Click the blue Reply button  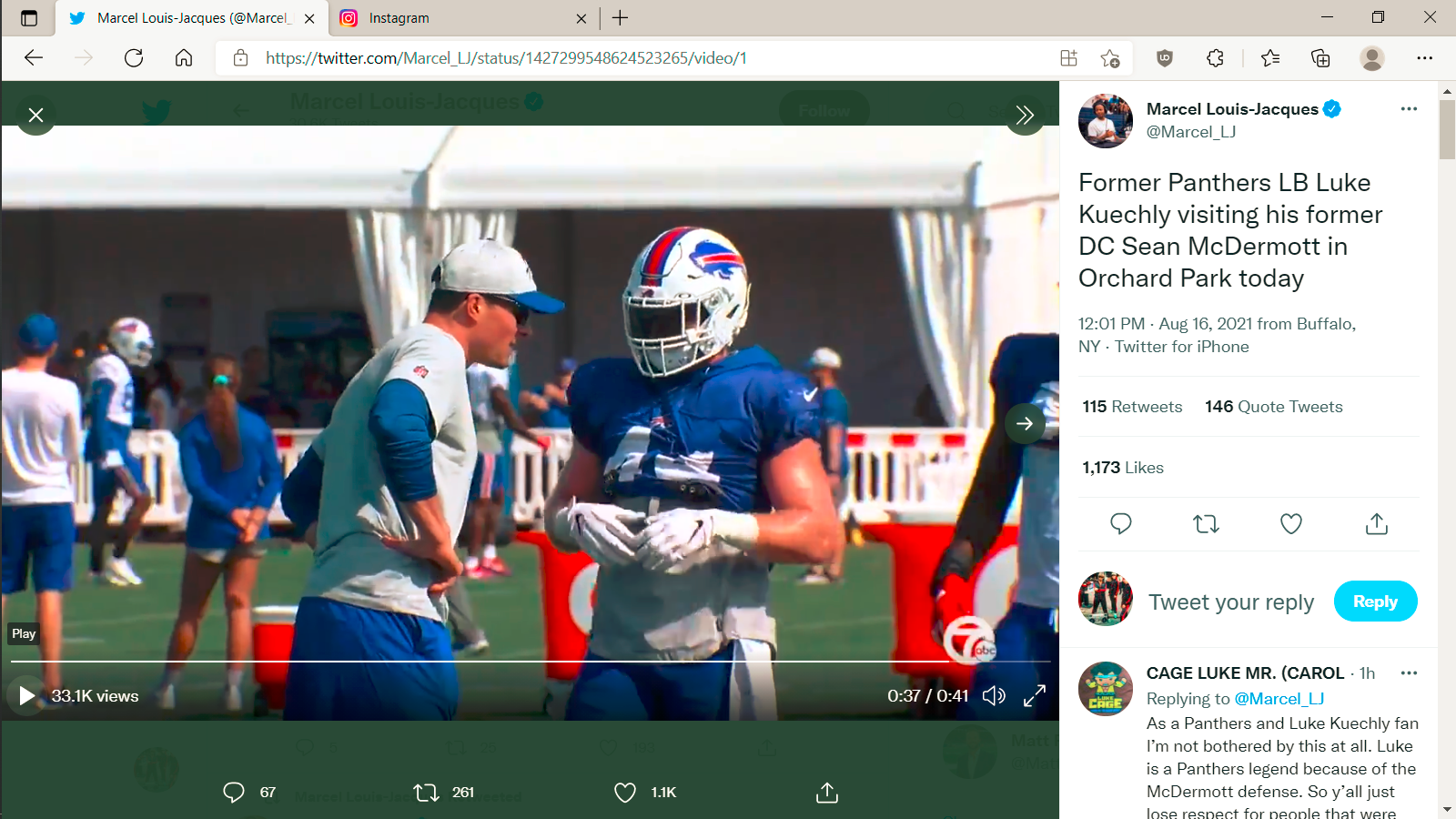tap(1375, 602)
